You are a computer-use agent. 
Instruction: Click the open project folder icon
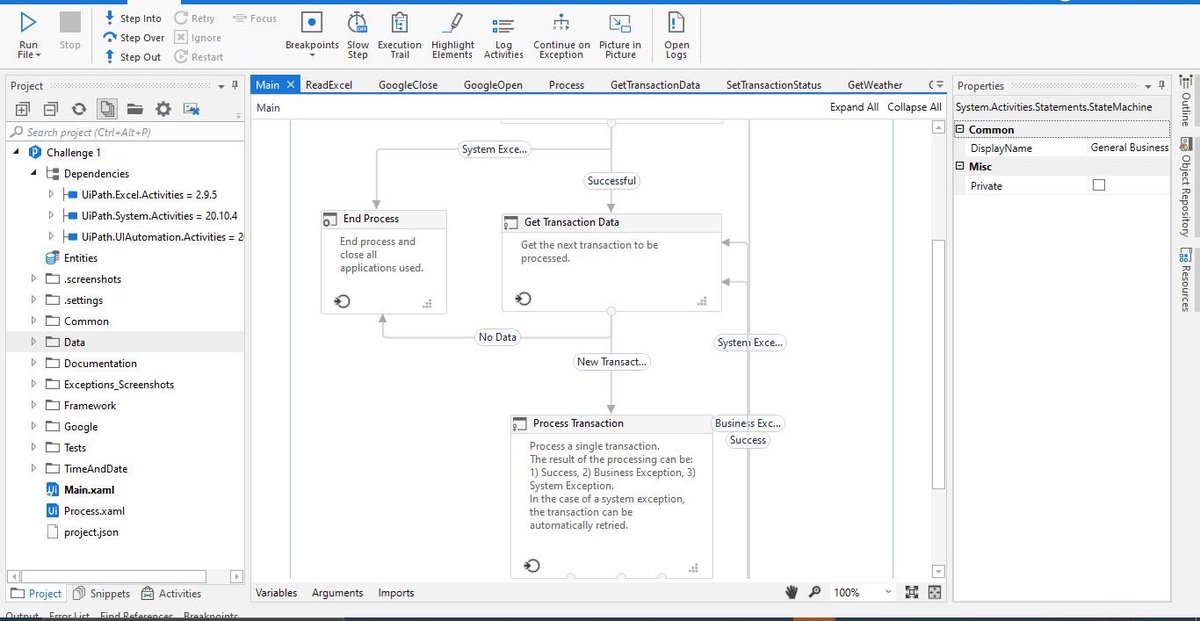click(x=135, y=109)
